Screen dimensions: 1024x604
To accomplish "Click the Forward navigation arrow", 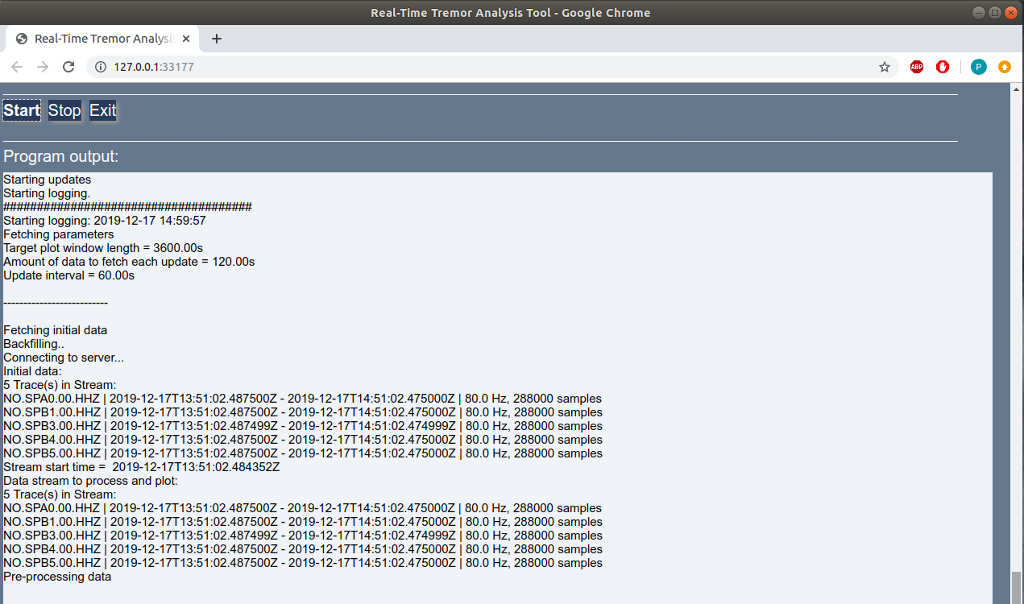I will (x=42, y=66).
